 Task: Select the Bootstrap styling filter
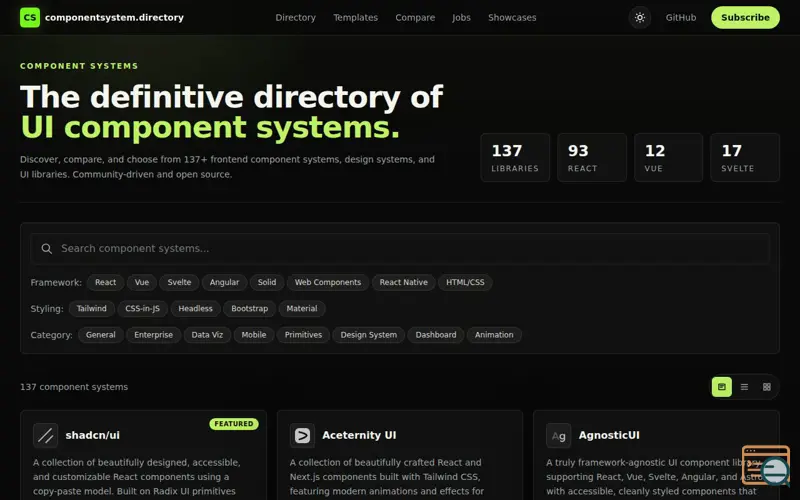249,309
